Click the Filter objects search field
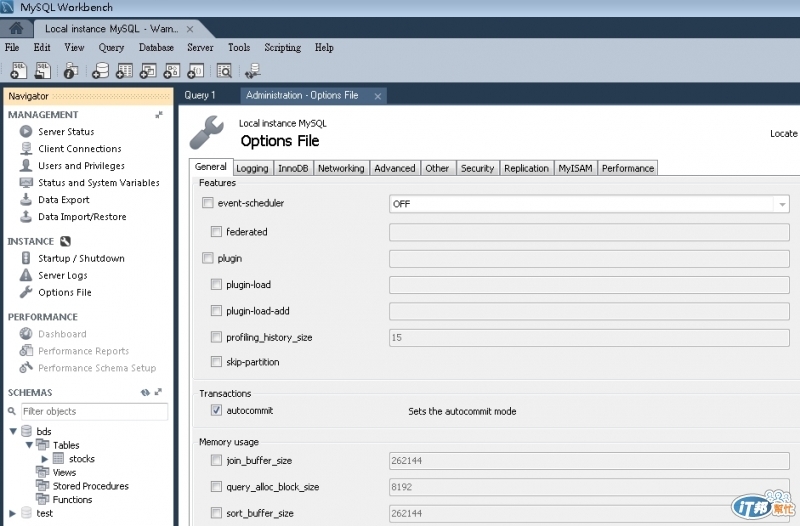 tap(94, 411)
